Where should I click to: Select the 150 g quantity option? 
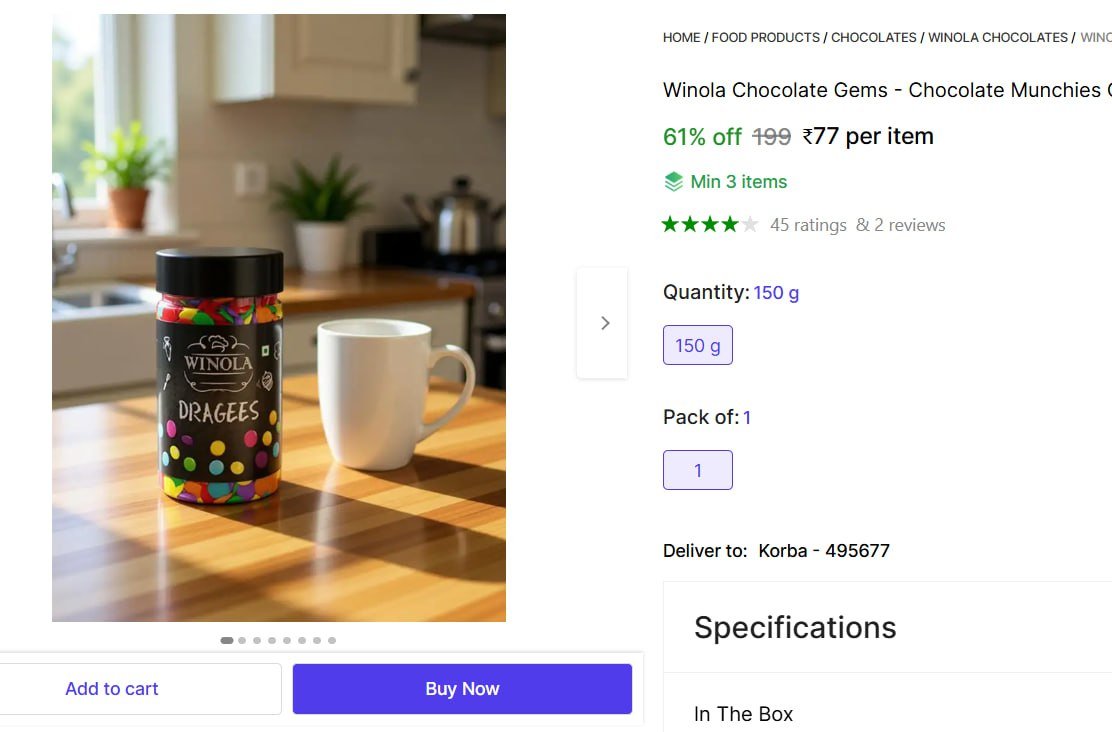point(697,344)
